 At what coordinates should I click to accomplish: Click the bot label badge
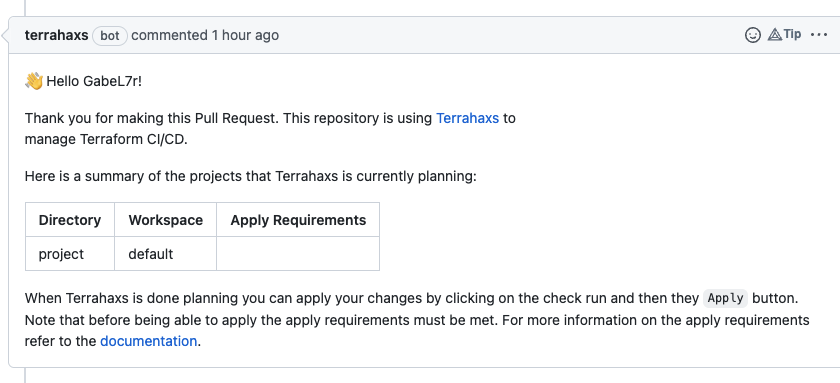110,36
